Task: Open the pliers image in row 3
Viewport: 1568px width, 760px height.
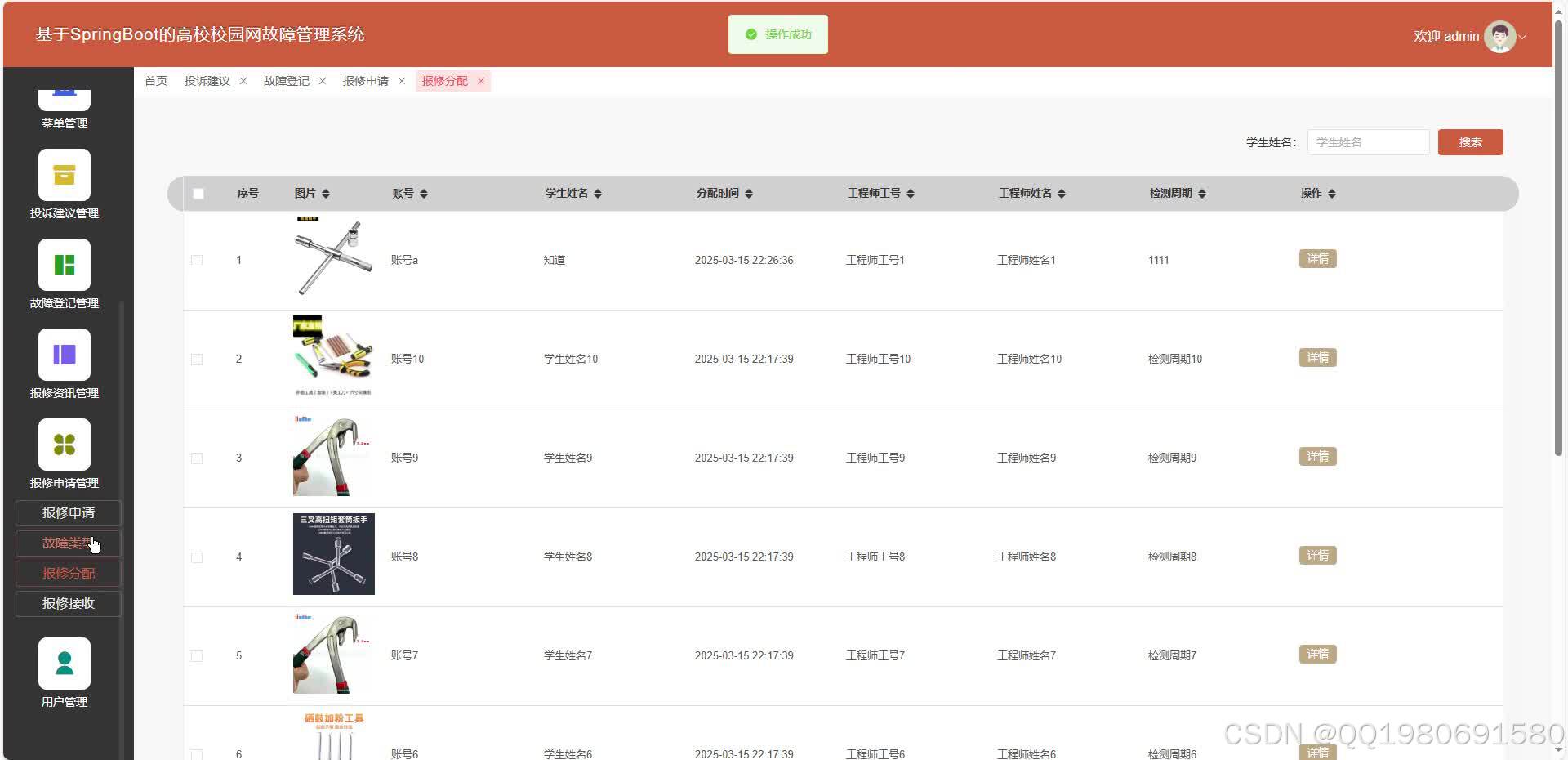Action: [x=334, y=455]
